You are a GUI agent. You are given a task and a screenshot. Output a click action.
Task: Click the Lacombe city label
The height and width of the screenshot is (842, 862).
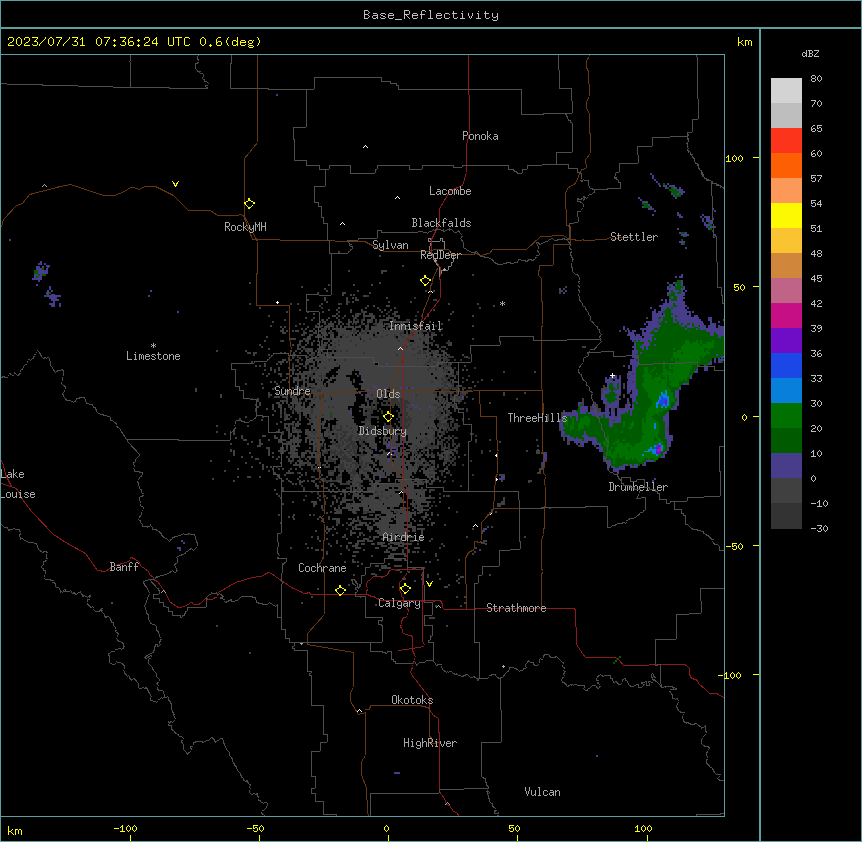click(450, 191)
